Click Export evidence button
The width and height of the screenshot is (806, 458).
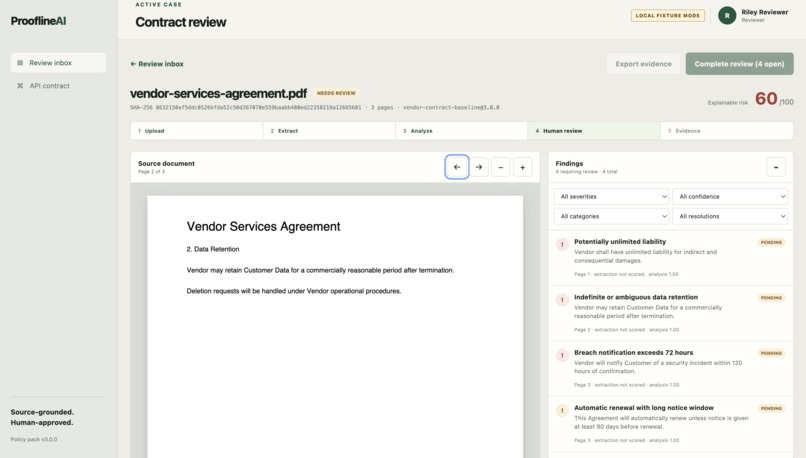click(644, 64)
